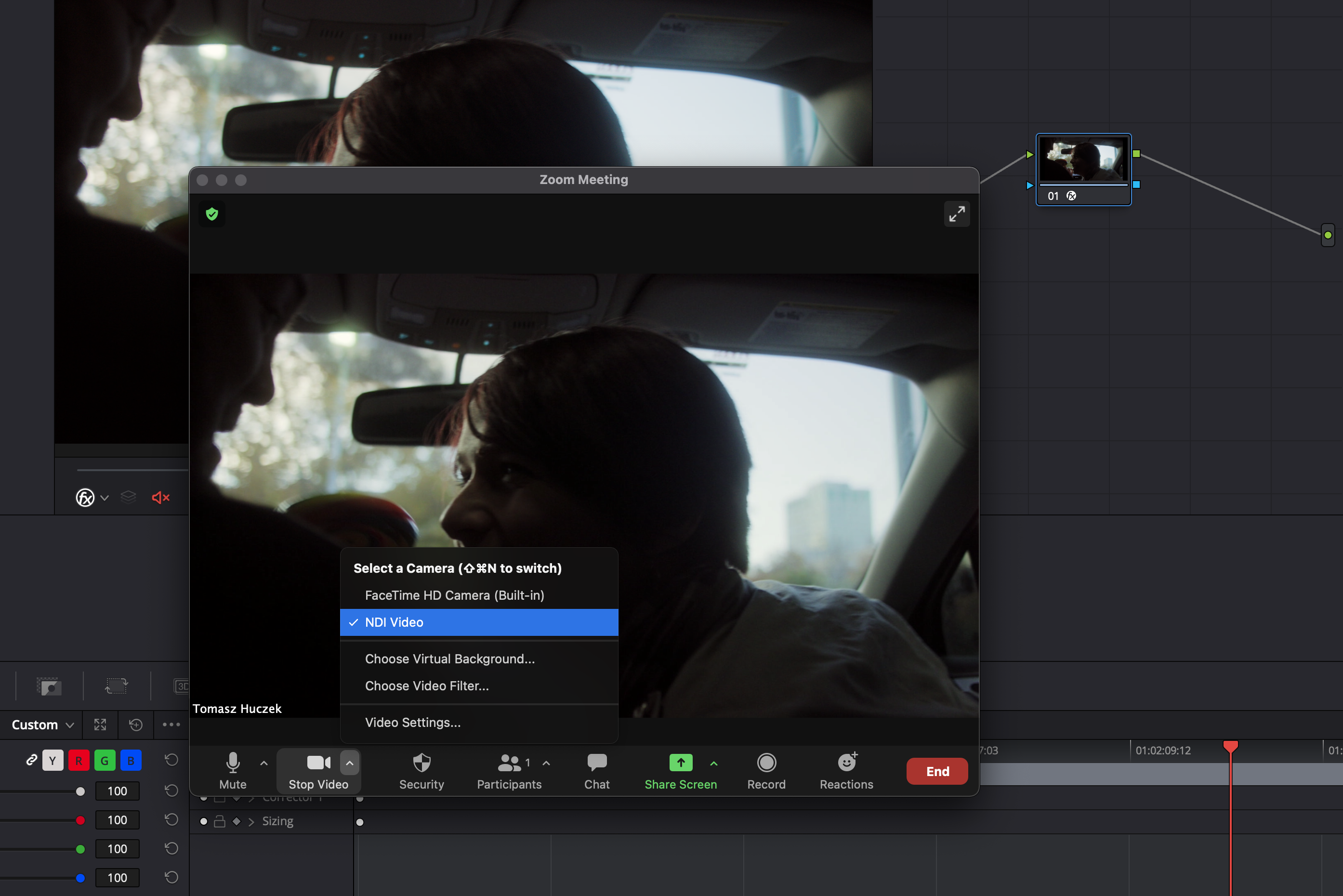Select the 3D palette icon
The height and width of the screenshot is (896, 1343).
click(x=181, y=685)
